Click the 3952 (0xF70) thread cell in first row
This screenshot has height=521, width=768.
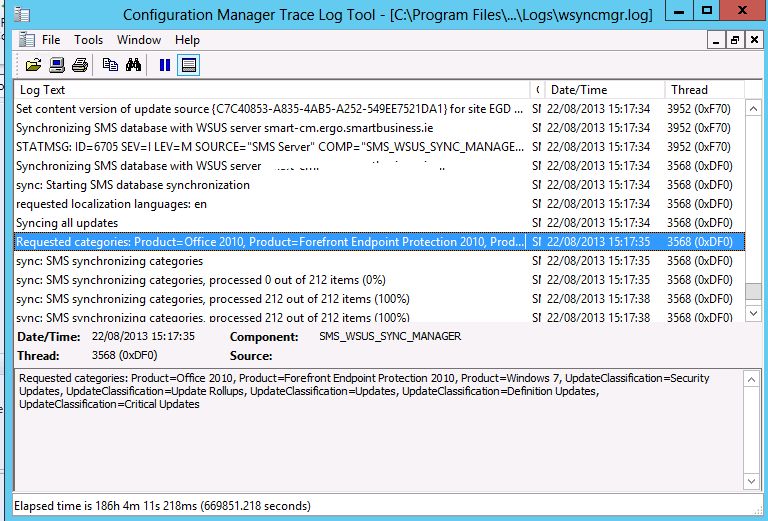click(x=698, y=109)
